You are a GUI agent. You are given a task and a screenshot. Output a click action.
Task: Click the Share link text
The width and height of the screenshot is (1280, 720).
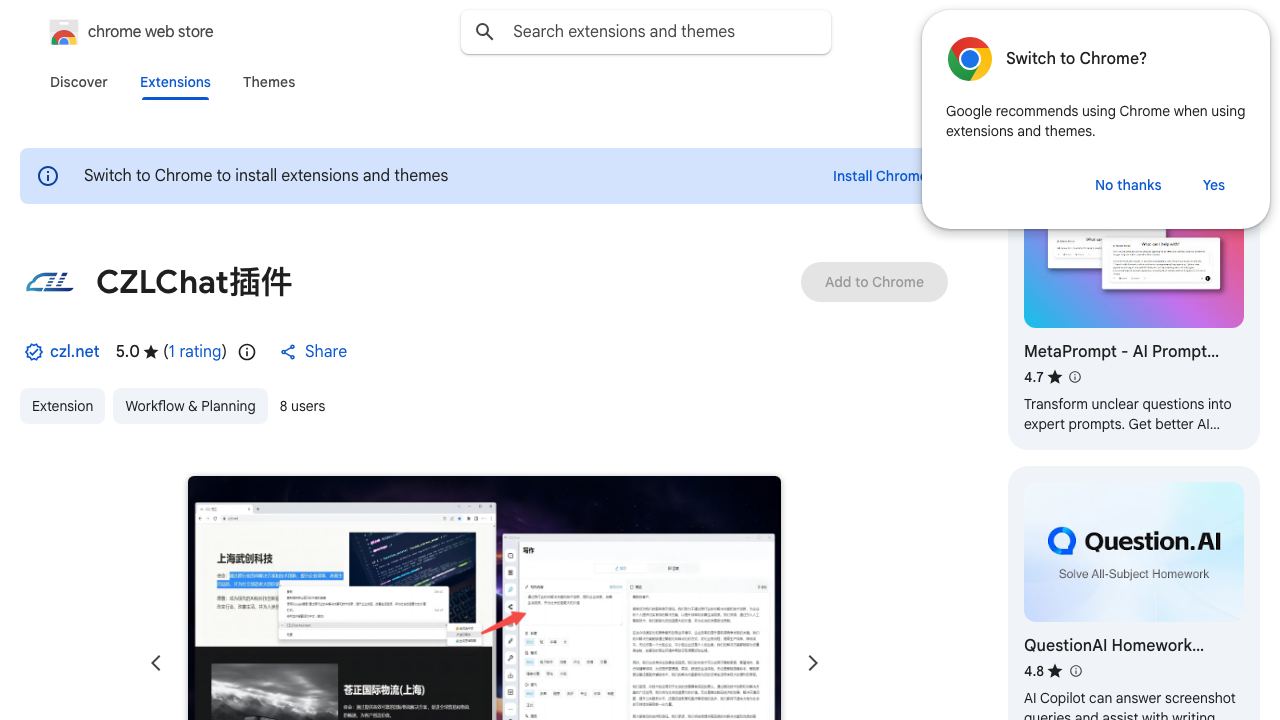326,352
